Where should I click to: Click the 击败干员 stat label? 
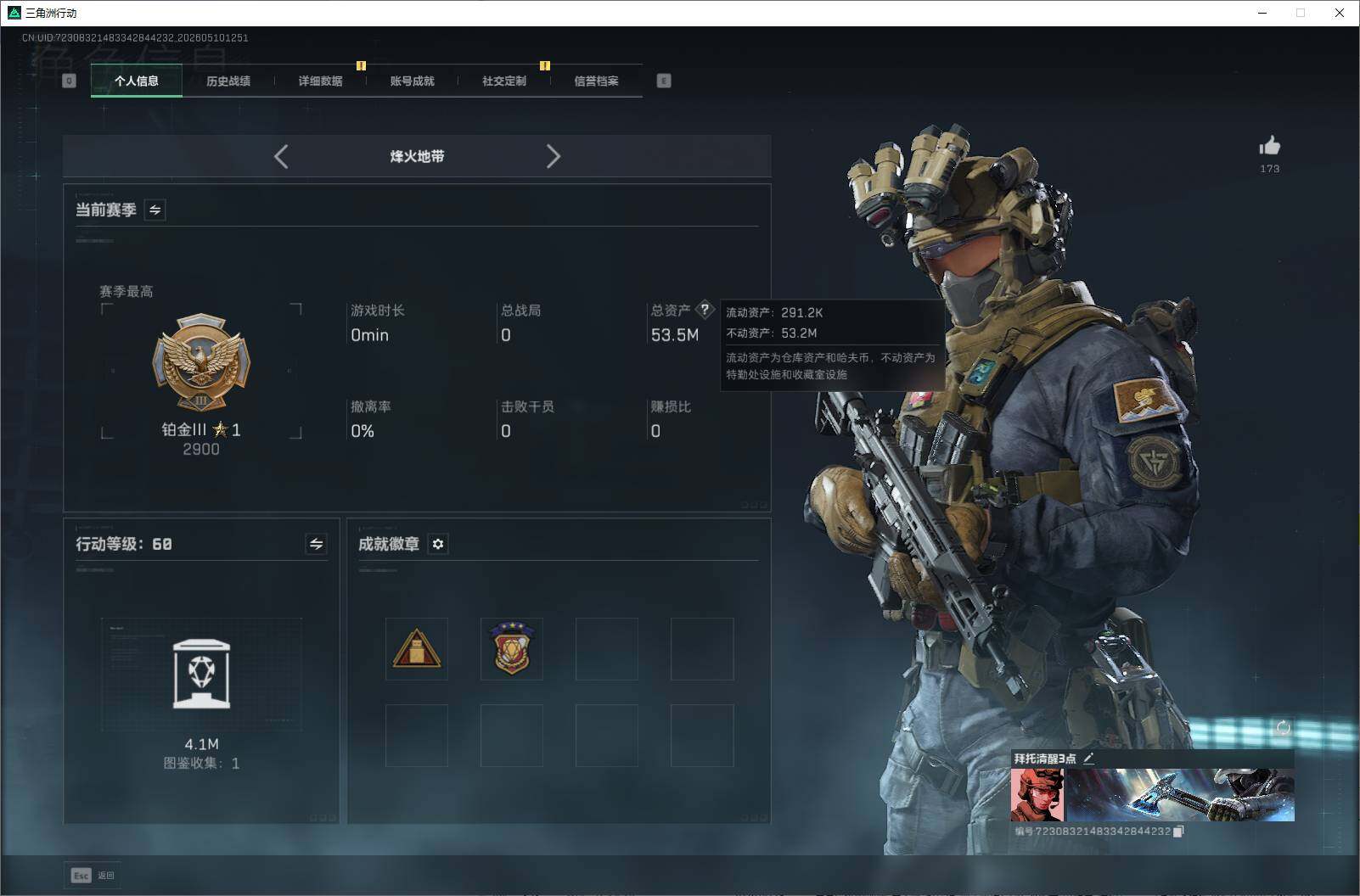click(x=528, y=406)
